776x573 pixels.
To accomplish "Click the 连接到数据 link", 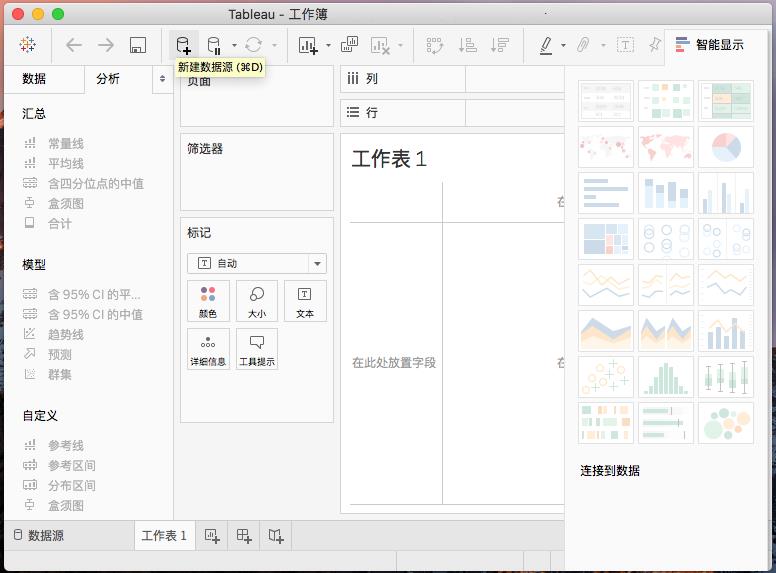I will pos(610,471).
